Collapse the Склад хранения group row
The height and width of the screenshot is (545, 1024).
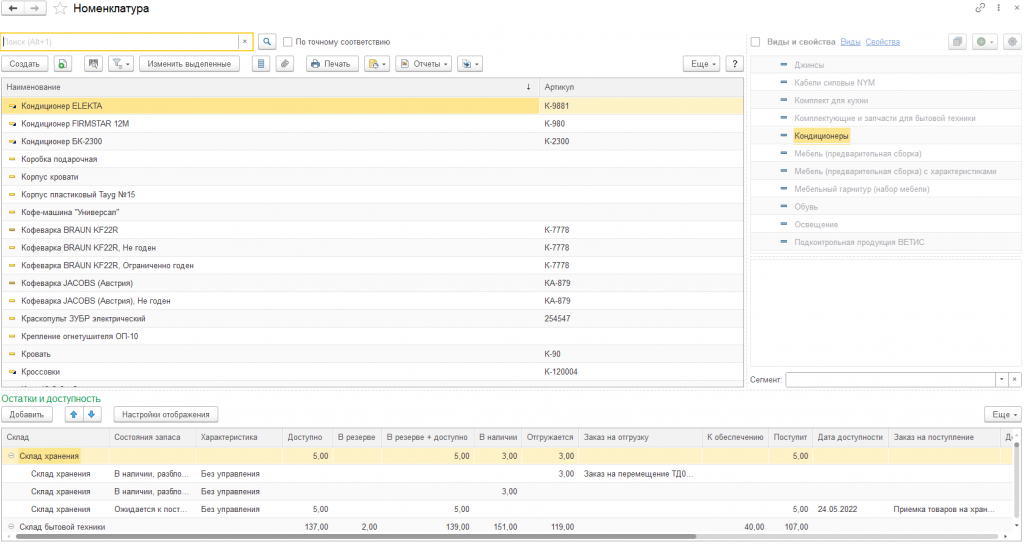click(10, 456)
